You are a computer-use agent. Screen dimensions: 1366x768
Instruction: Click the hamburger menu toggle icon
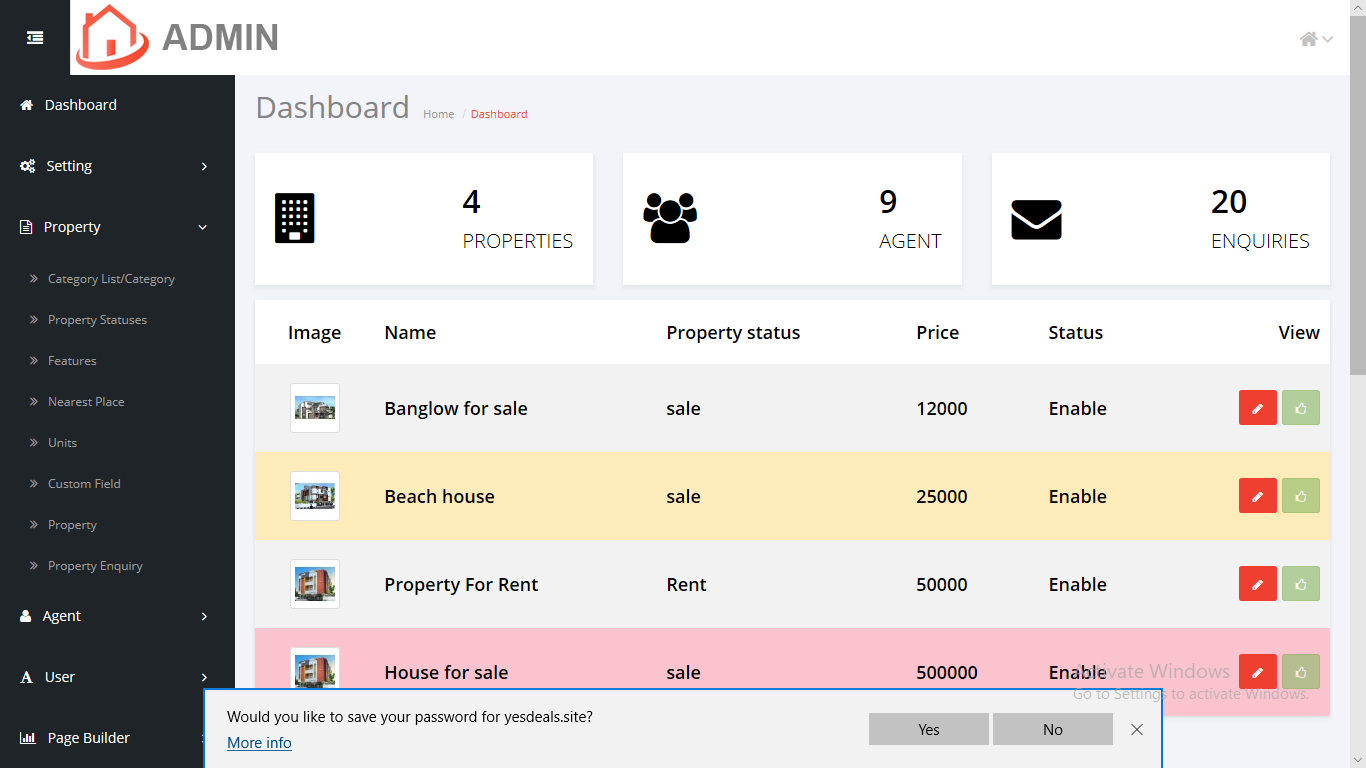(x=35, y=37)
